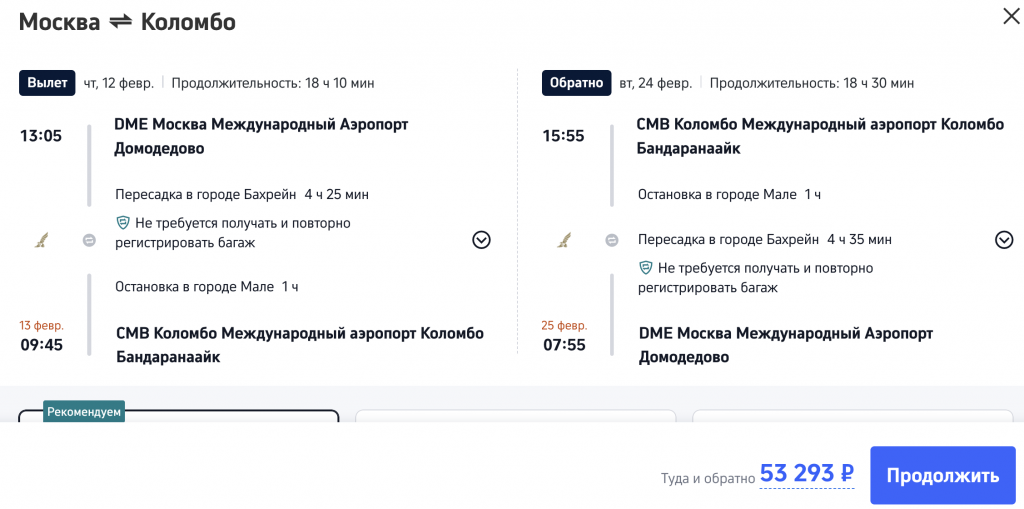Screen dimensions: 1024x509
Task: Select the Вылет label
Action: (x=48, y=83)
